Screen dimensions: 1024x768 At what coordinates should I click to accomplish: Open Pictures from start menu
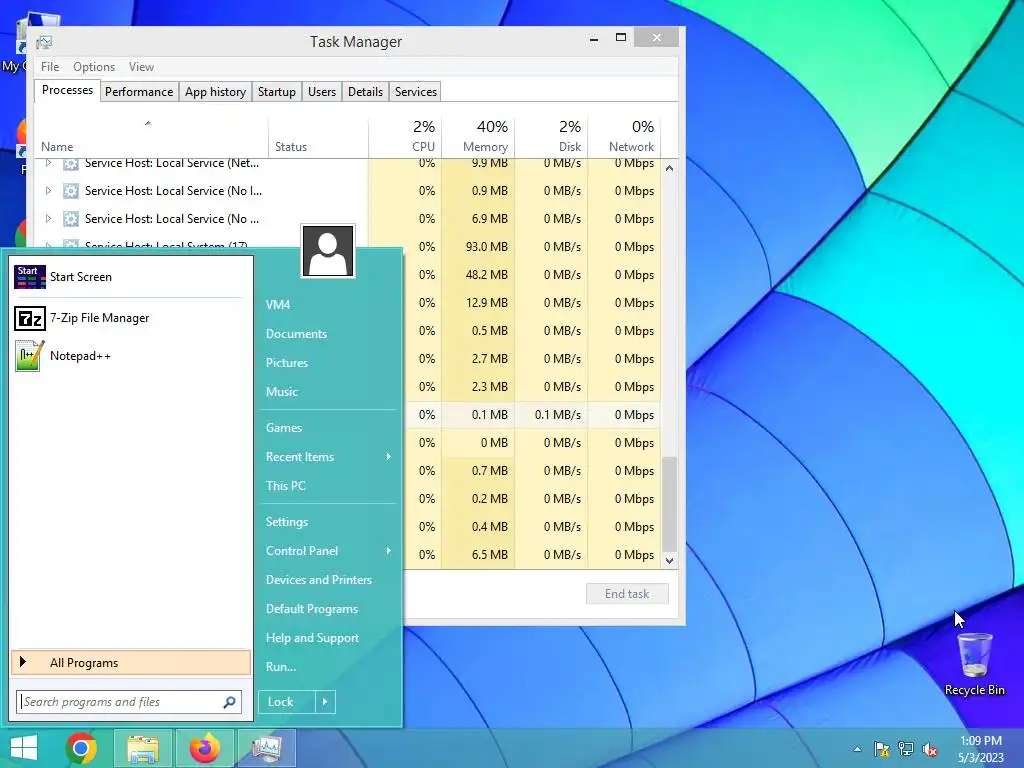pos(287,362)
